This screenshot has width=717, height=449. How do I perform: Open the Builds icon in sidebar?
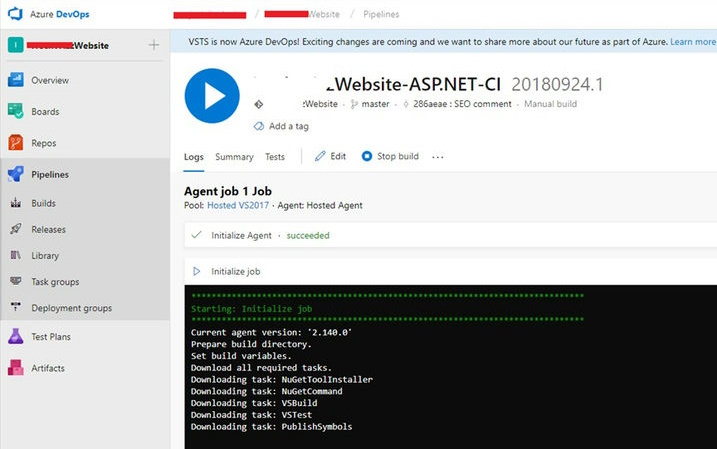point(16,203)
